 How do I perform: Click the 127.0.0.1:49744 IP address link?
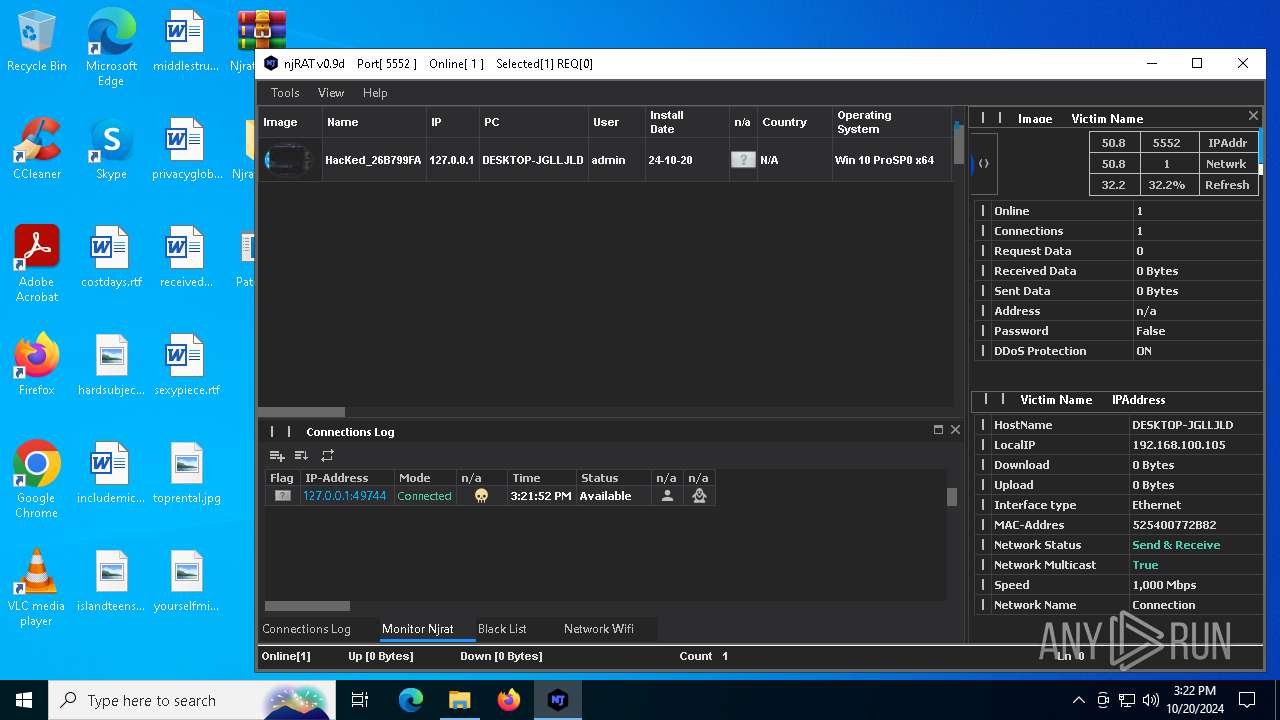[x=345, y=496]
